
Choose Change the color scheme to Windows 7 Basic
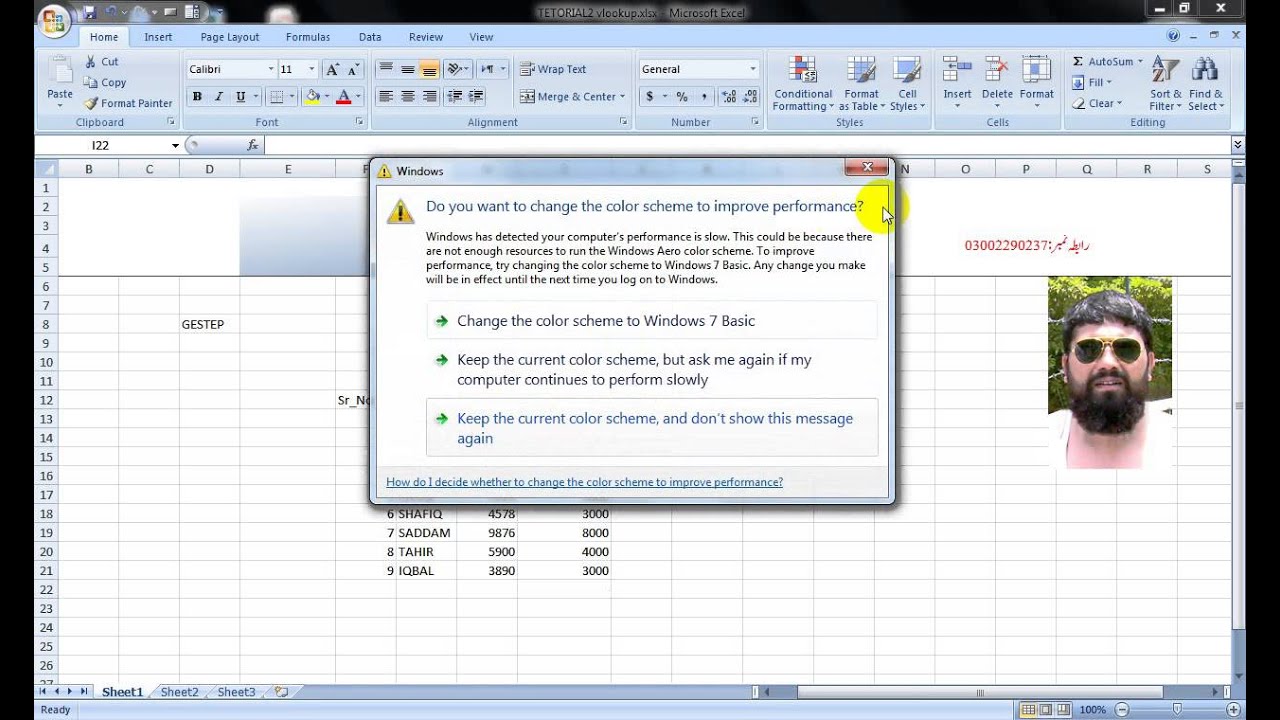pos(652,321)
